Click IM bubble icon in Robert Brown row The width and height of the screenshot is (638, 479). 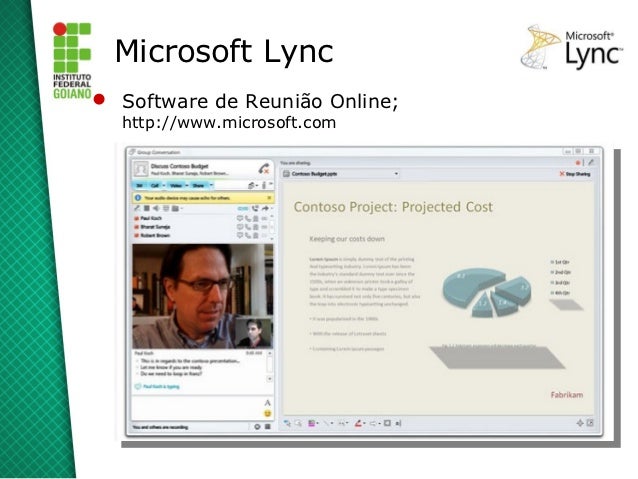(240, 235)
